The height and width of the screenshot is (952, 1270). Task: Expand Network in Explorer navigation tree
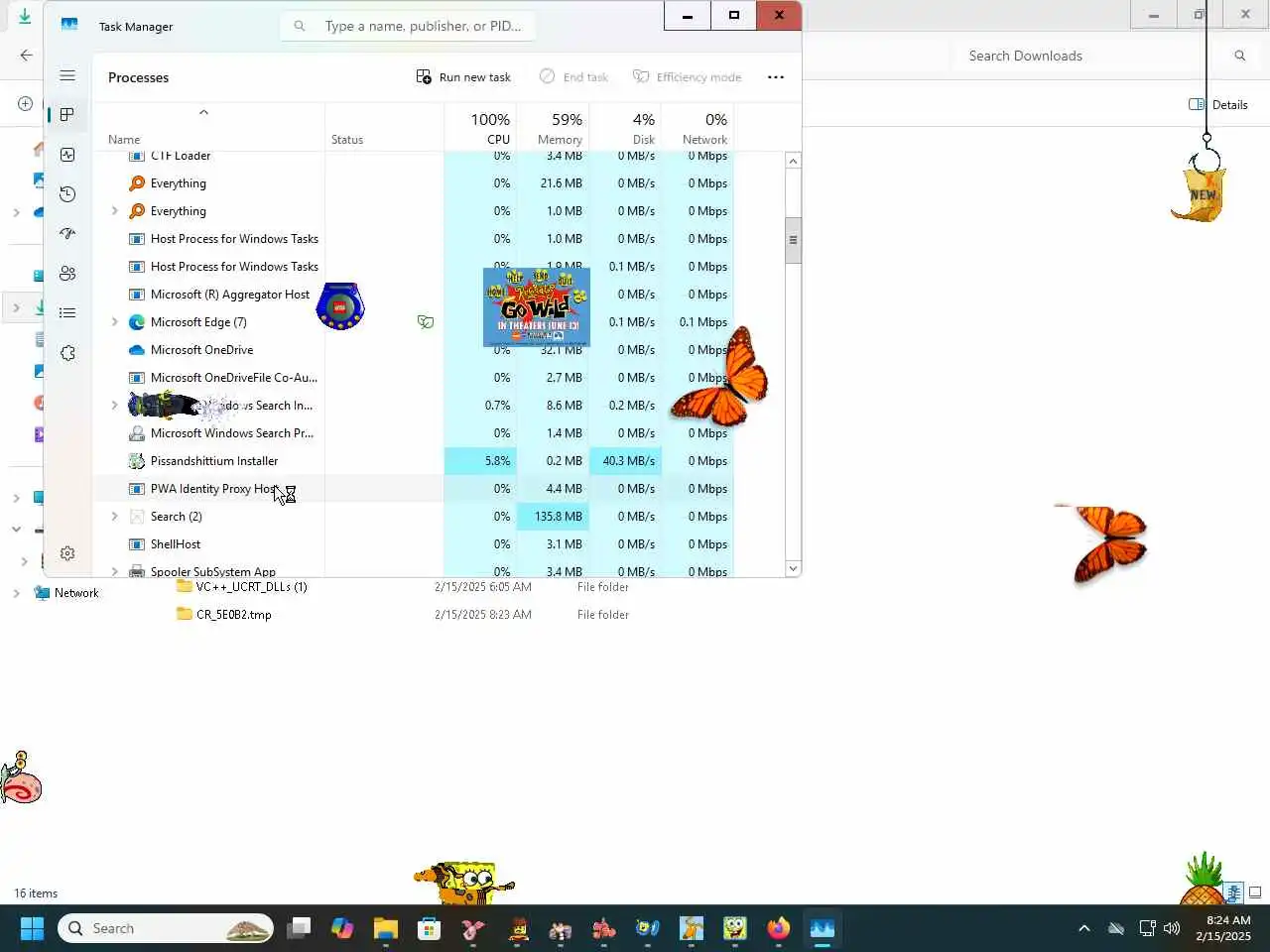click(16, 593)
